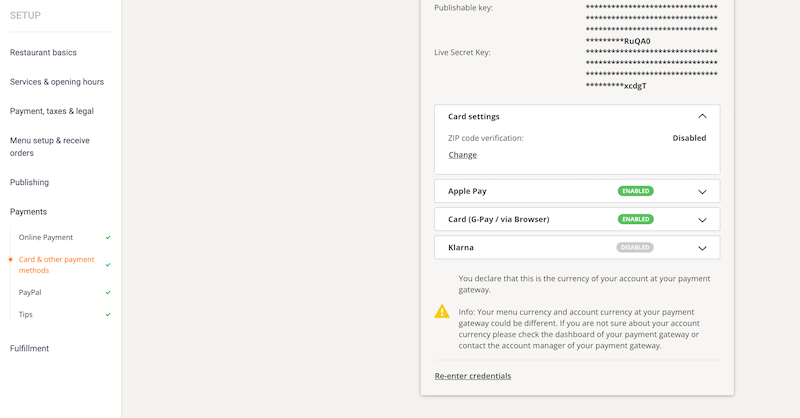Click the Klarna DISABLED badge
Image resolution: width=800 pixels, height=418 pixels.
635,247
